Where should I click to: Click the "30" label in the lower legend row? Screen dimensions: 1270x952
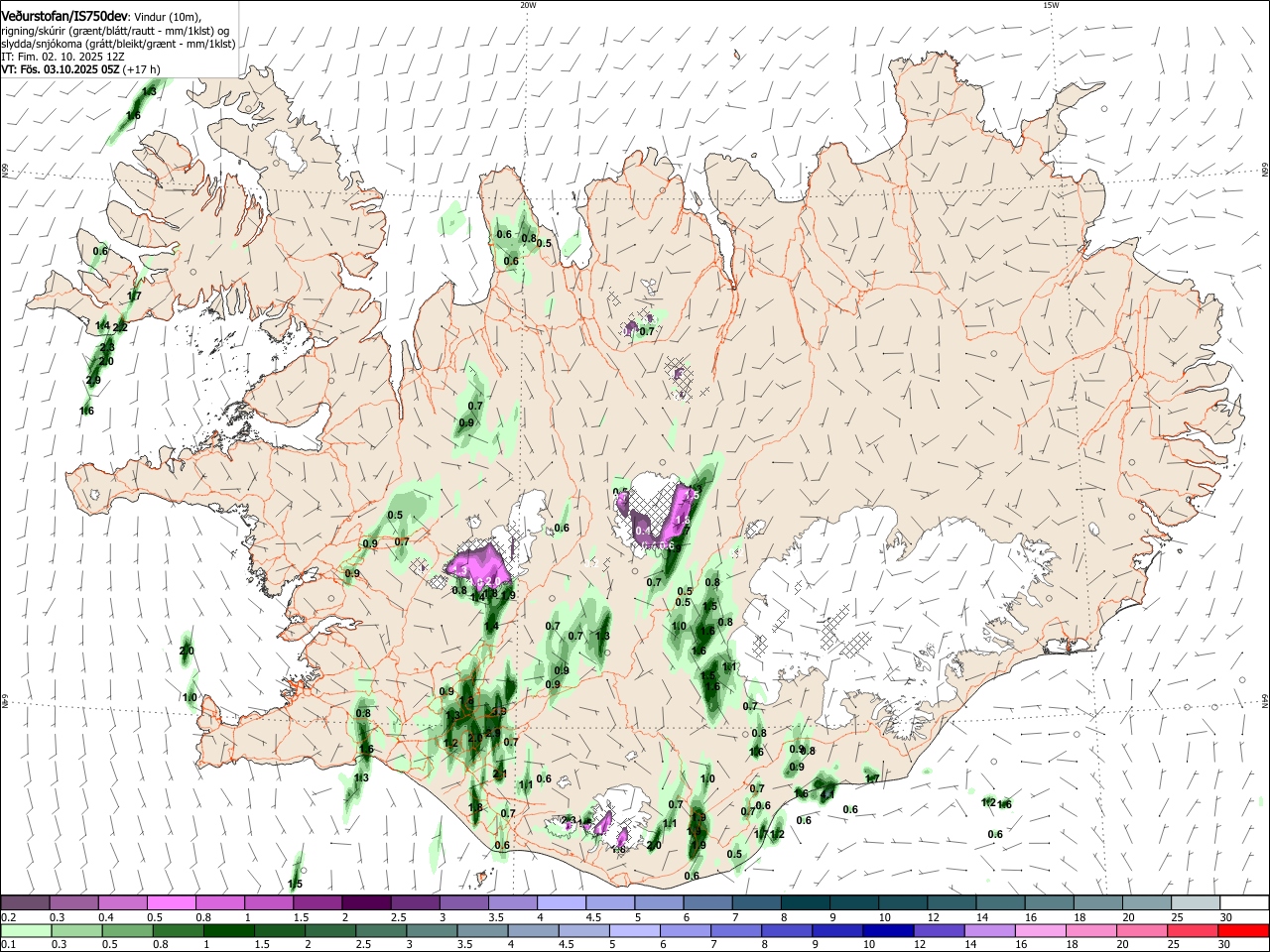(1225, 945)
